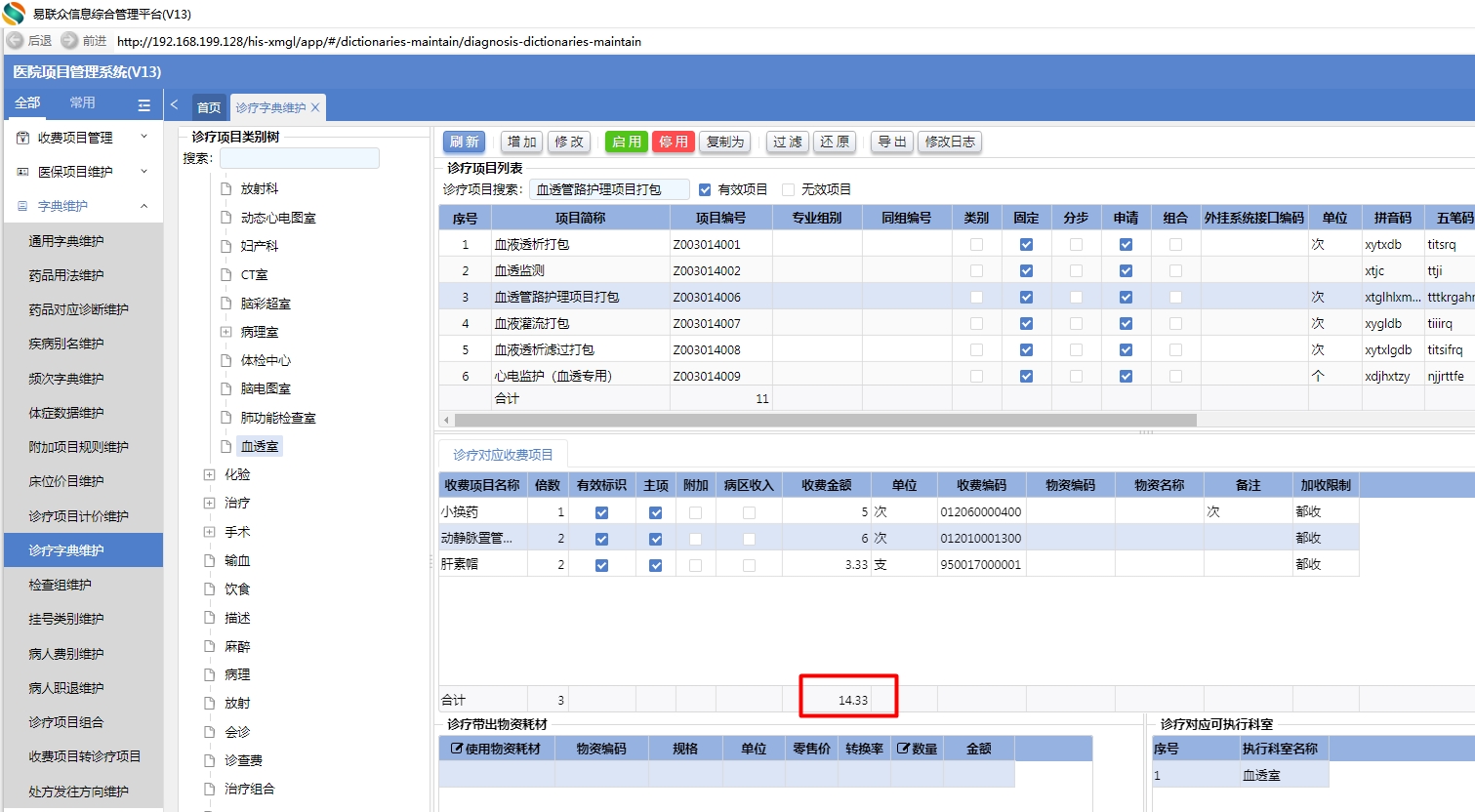1475x812 pixels.
Task: Toggle 申请 checkbox for 血透监测 row
Action: click(1126, 270)
